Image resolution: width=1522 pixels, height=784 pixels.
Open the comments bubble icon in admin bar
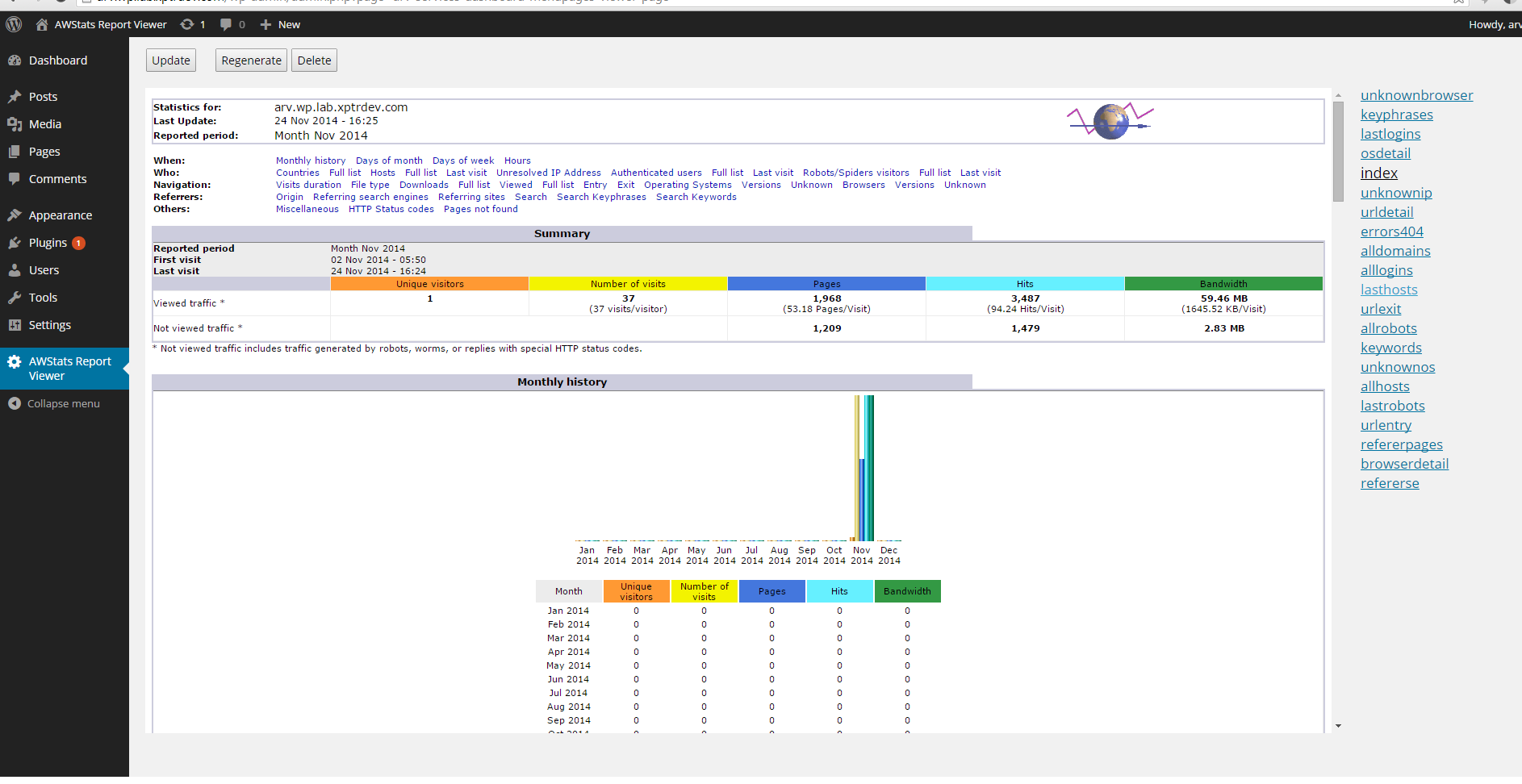click(x=226, y=24)
